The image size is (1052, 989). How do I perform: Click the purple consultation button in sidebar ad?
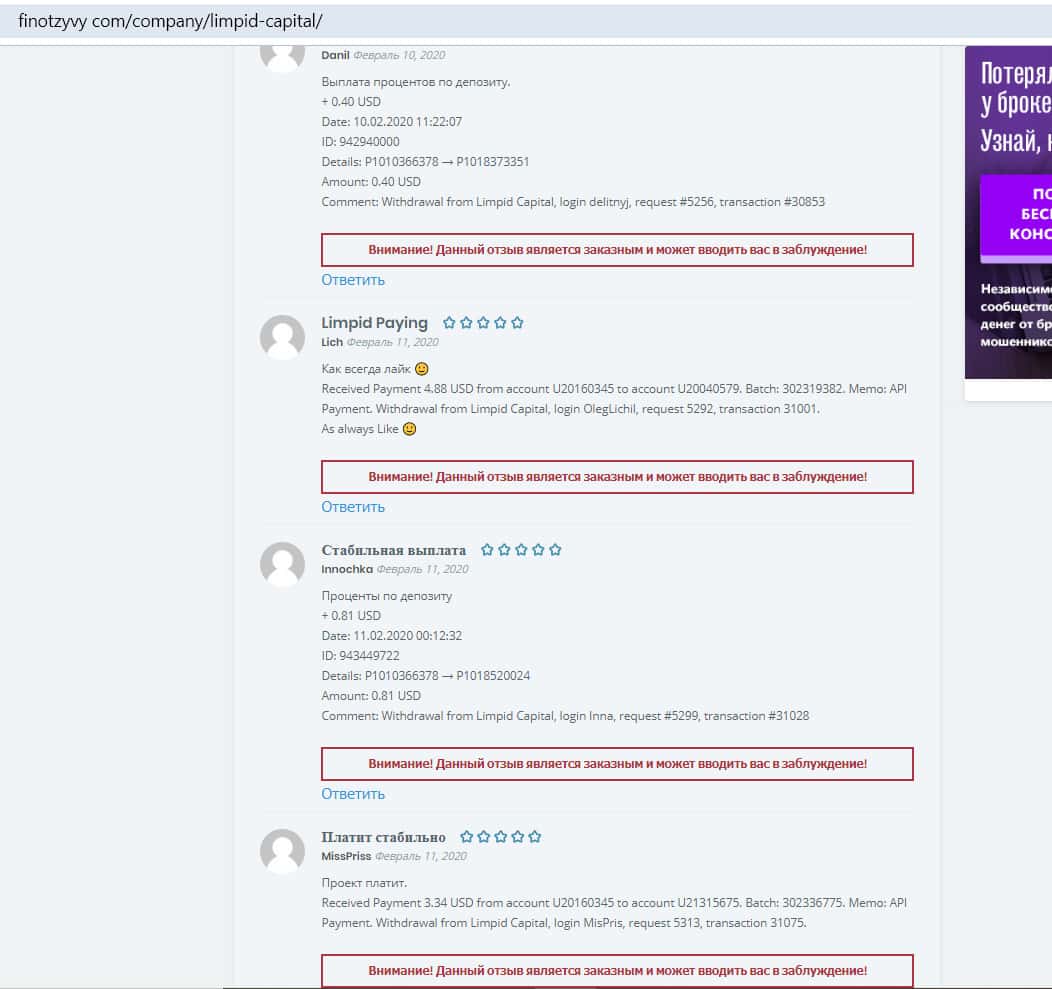click(1016, 217)
